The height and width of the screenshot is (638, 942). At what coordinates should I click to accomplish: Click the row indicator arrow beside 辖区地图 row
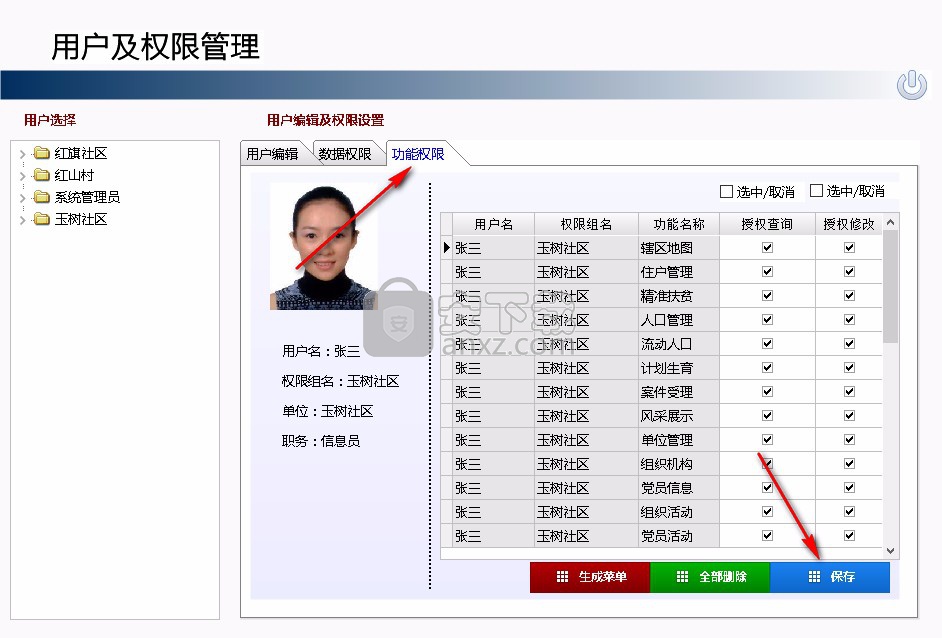[x=446, y=248]
